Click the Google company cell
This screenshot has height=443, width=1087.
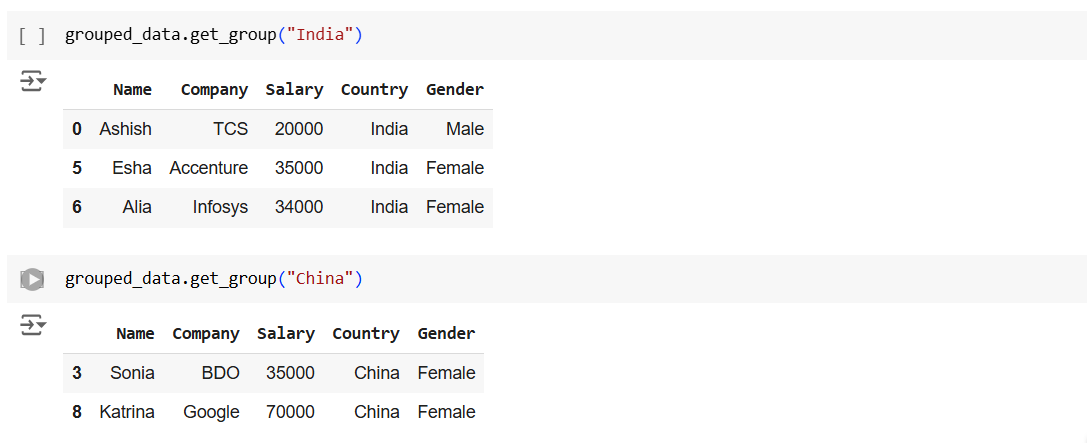[x=211, y=412]
